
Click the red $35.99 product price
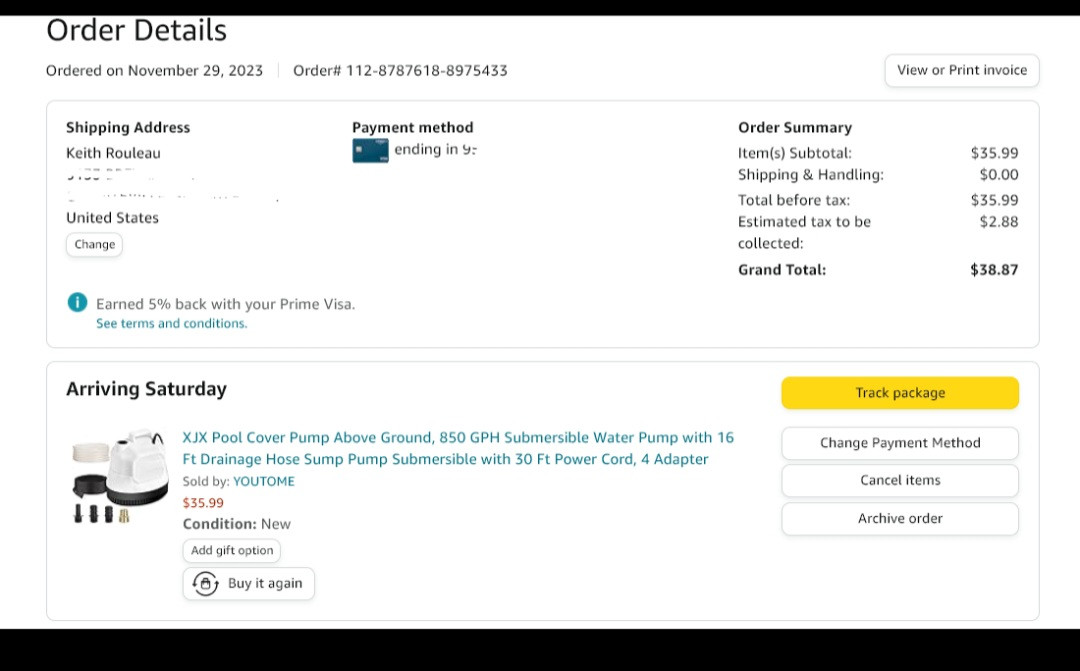click(x=203, y=503)
